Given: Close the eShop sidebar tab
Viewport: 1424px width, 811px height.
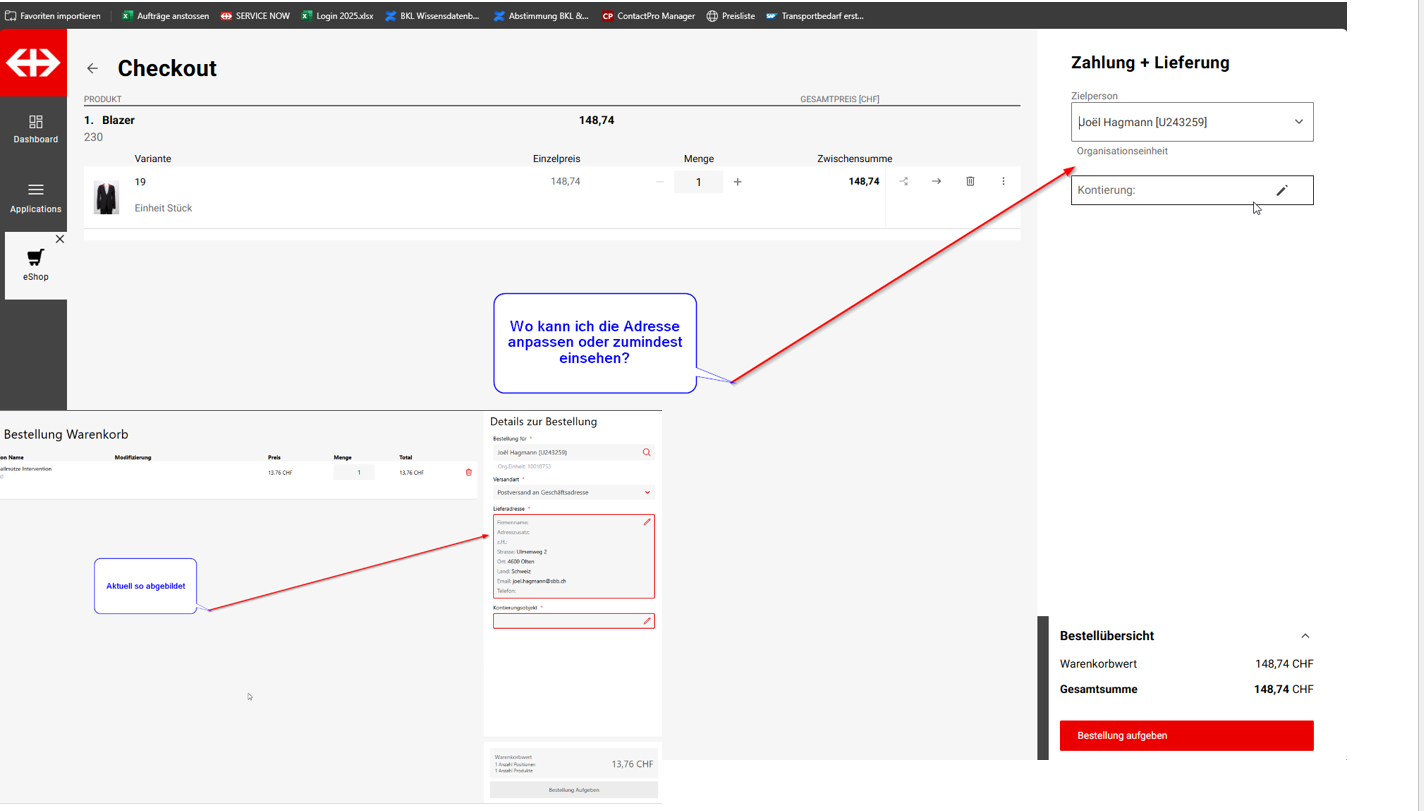Looking at the screenshot, I should coord(60,239).
